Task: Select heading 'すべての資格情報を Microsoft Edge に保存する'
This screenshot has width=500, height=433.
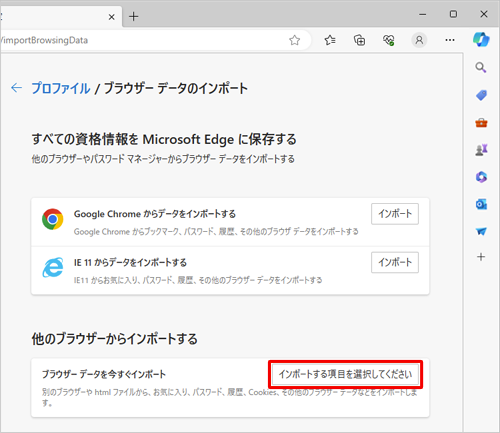Action: [x=164, y=139]
